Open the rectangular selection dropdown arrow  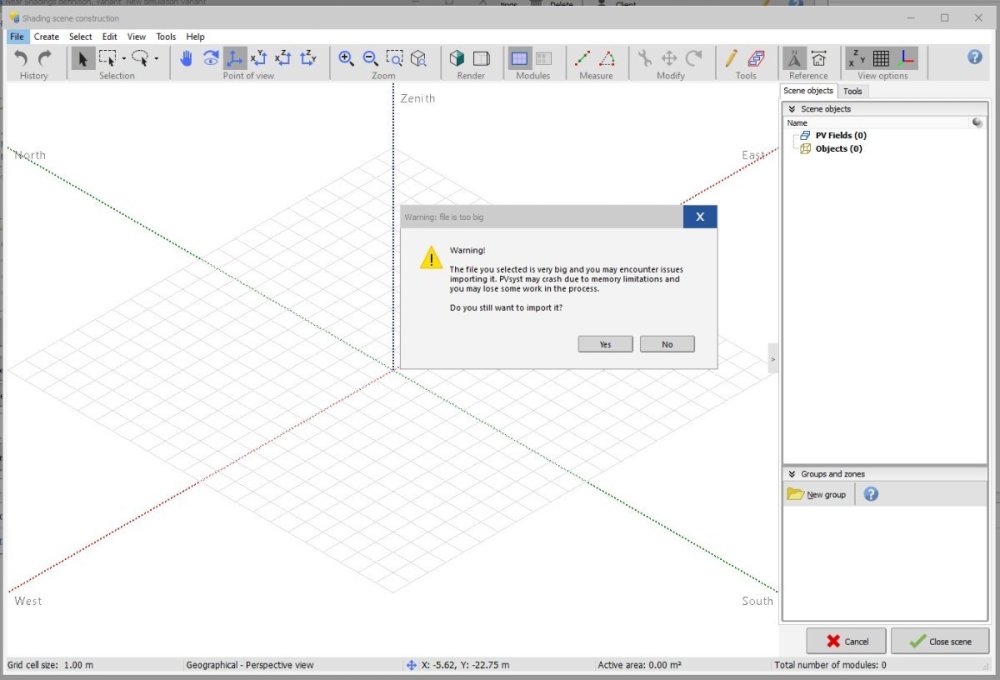tap(126, 58)
